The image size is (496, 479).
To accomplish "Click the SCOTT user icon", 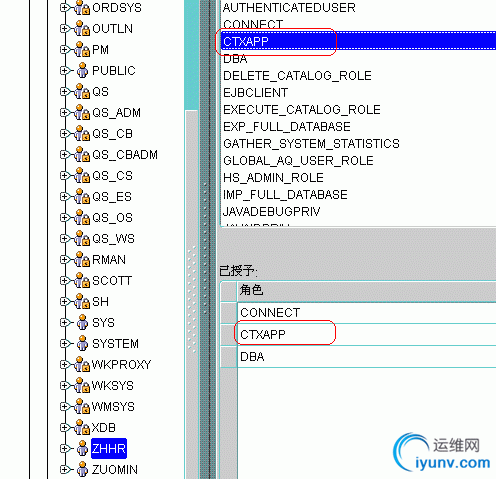I will [82, 281].
